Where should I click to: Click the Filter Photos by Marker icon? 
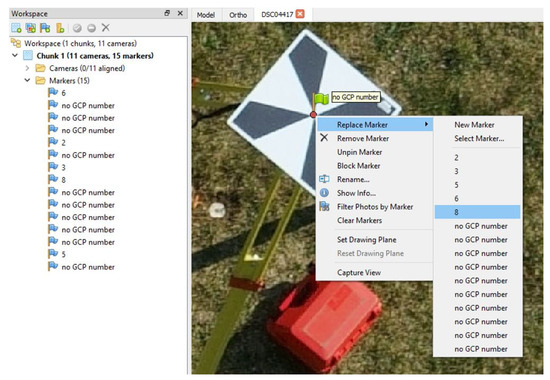[324, 206]
